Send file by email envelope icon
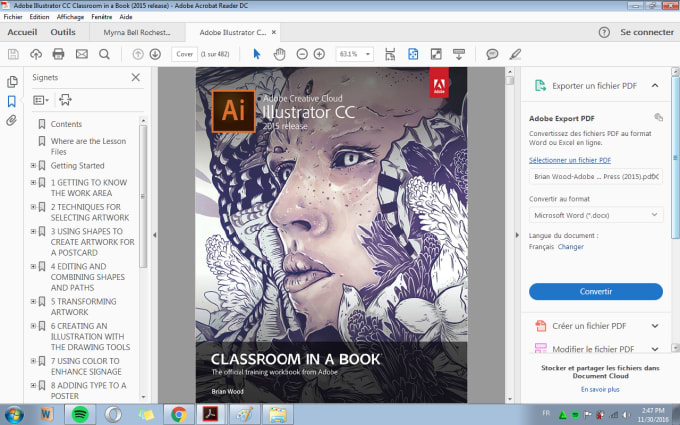The height and width of the screenshot is (425, 680). [82, 54]
